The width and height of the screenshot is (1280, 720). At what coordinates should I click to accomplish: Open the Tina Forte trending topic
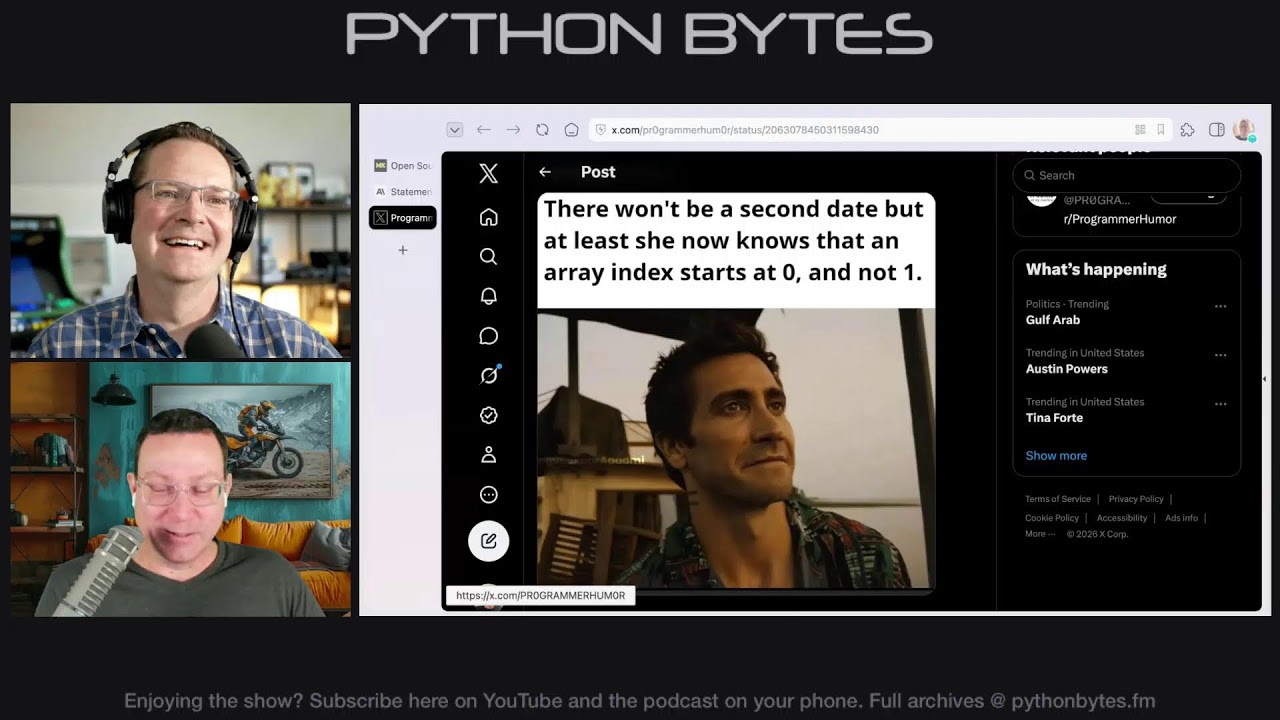tap(1054, 418)
